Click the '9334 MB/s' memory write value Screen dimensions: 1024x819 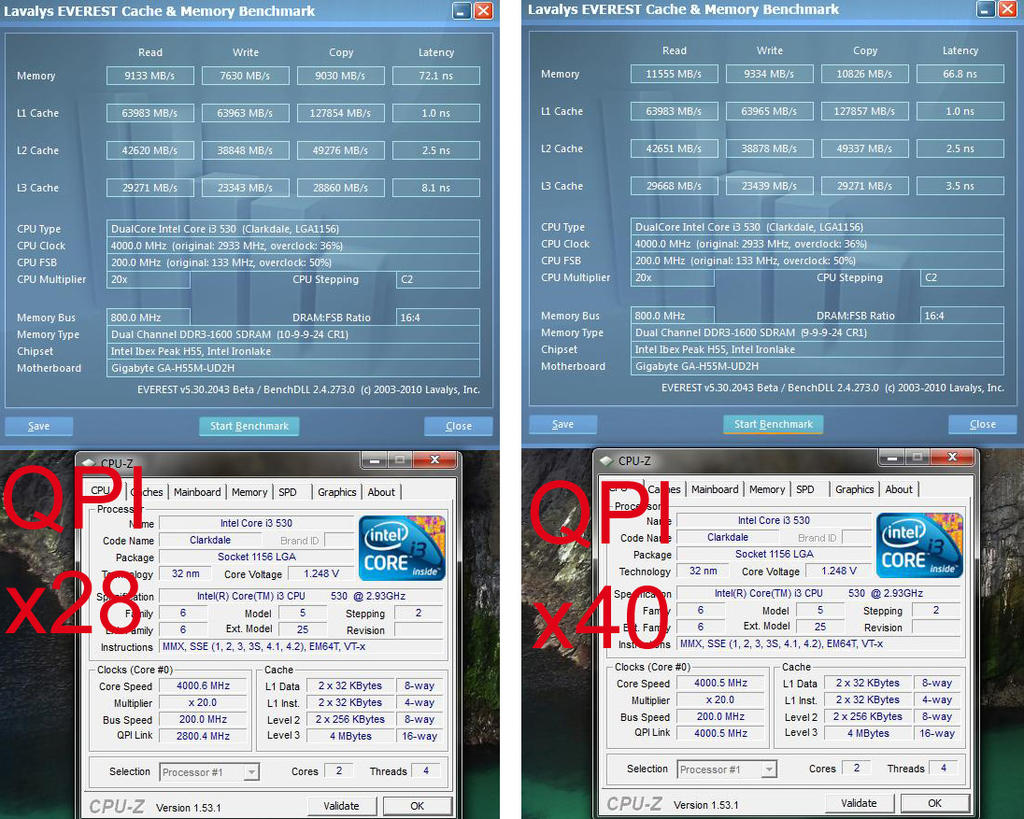point(770,74)
